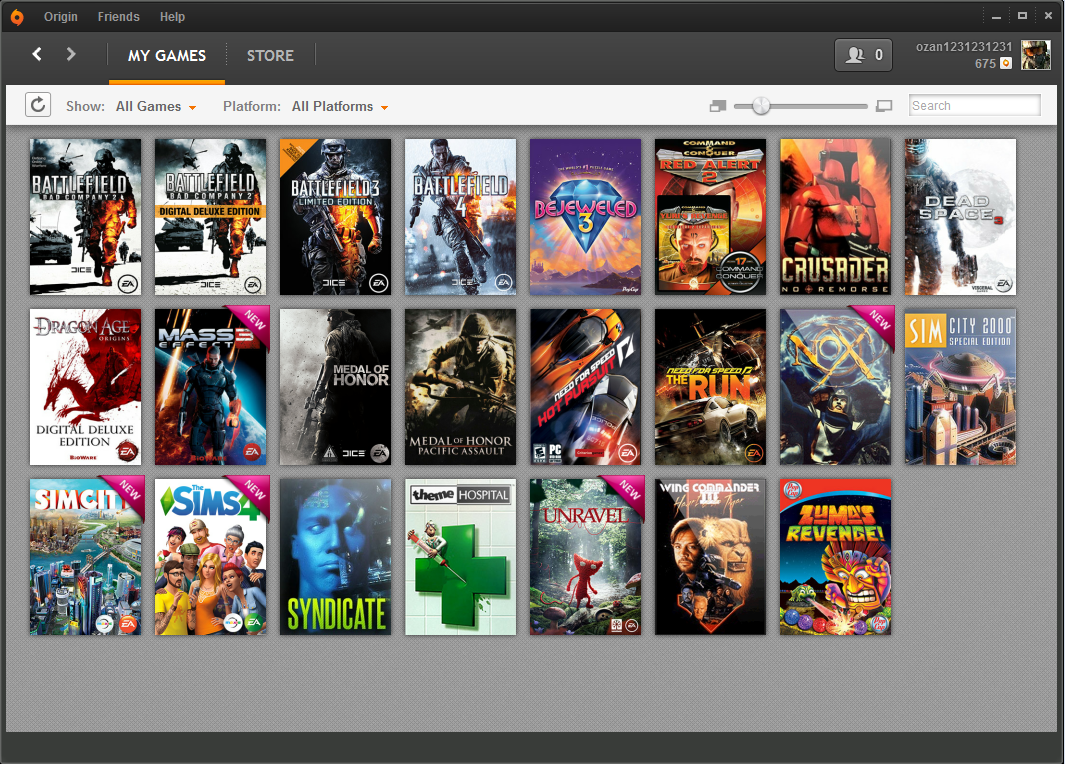Go back with the left arrow
Viewport: 1065px width, 764px height.
(x=37, y=54)
